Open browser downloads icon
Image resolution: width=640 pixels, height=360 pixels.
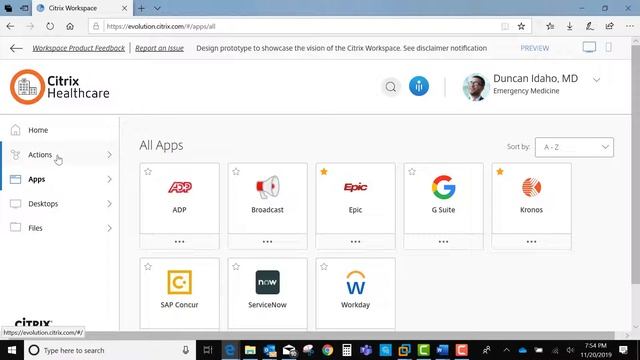click(569, 26)
